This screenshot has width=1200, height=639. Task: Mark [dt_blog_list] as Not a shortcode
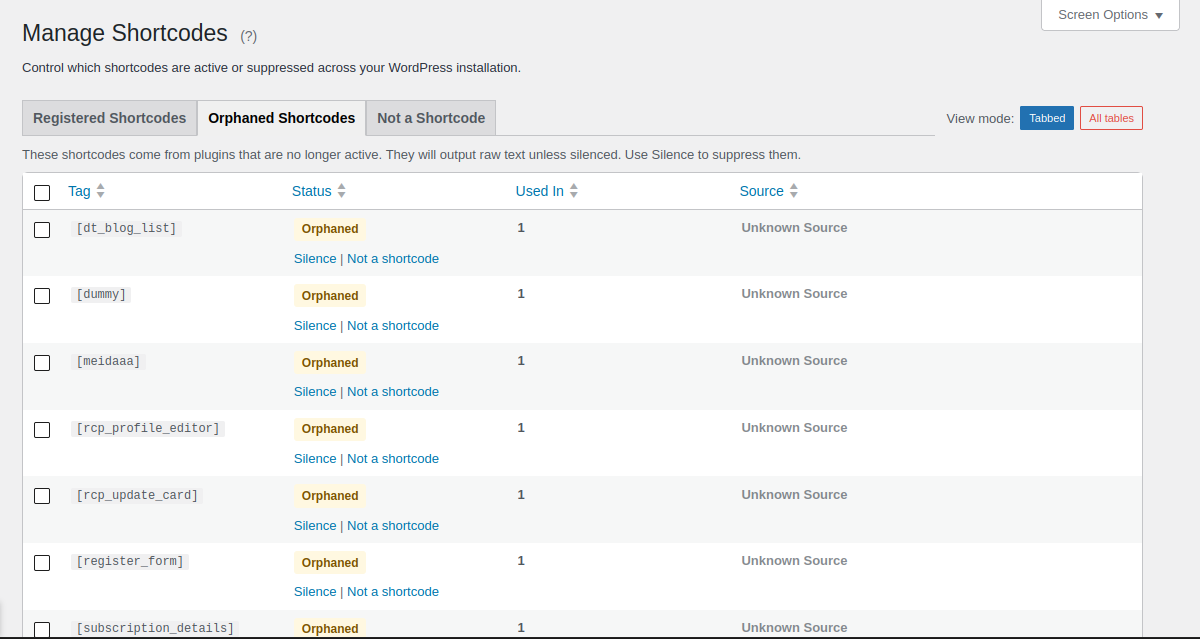click(393, 258)
